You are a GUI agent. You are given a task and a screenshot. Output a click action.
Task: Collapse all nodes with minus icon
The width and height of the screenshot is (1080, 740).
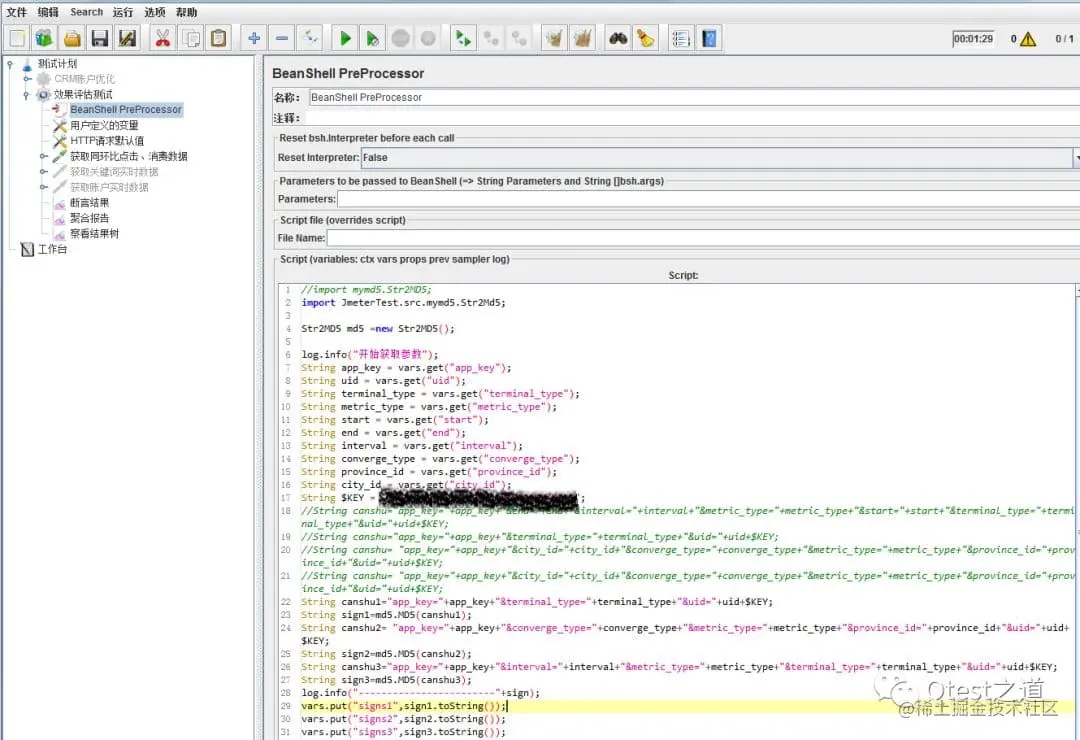click(282, 39)
